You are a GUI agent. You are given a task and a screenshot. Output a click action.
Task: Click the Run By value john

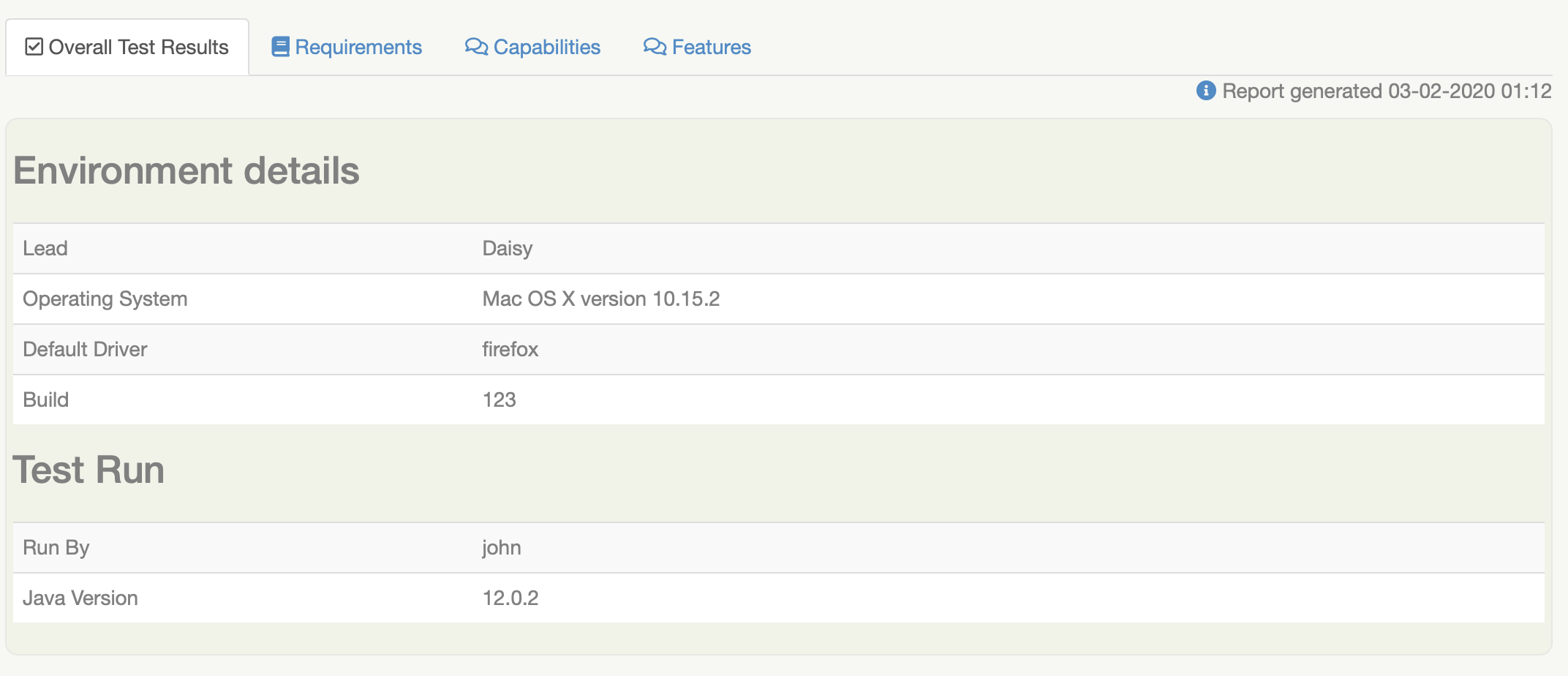[502, 548]
